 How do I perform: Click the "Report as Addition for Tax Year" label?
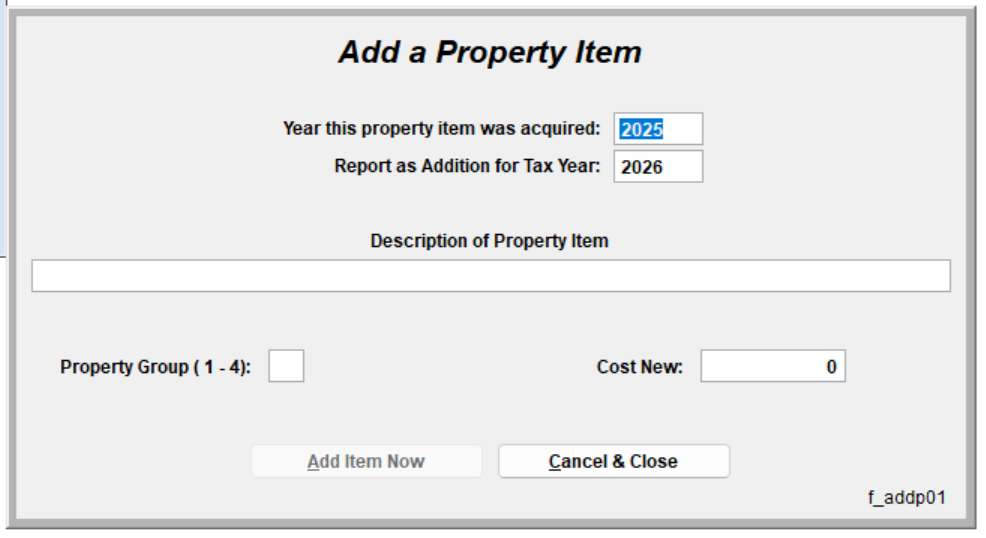pyautogui.click(x=467, y=167)
